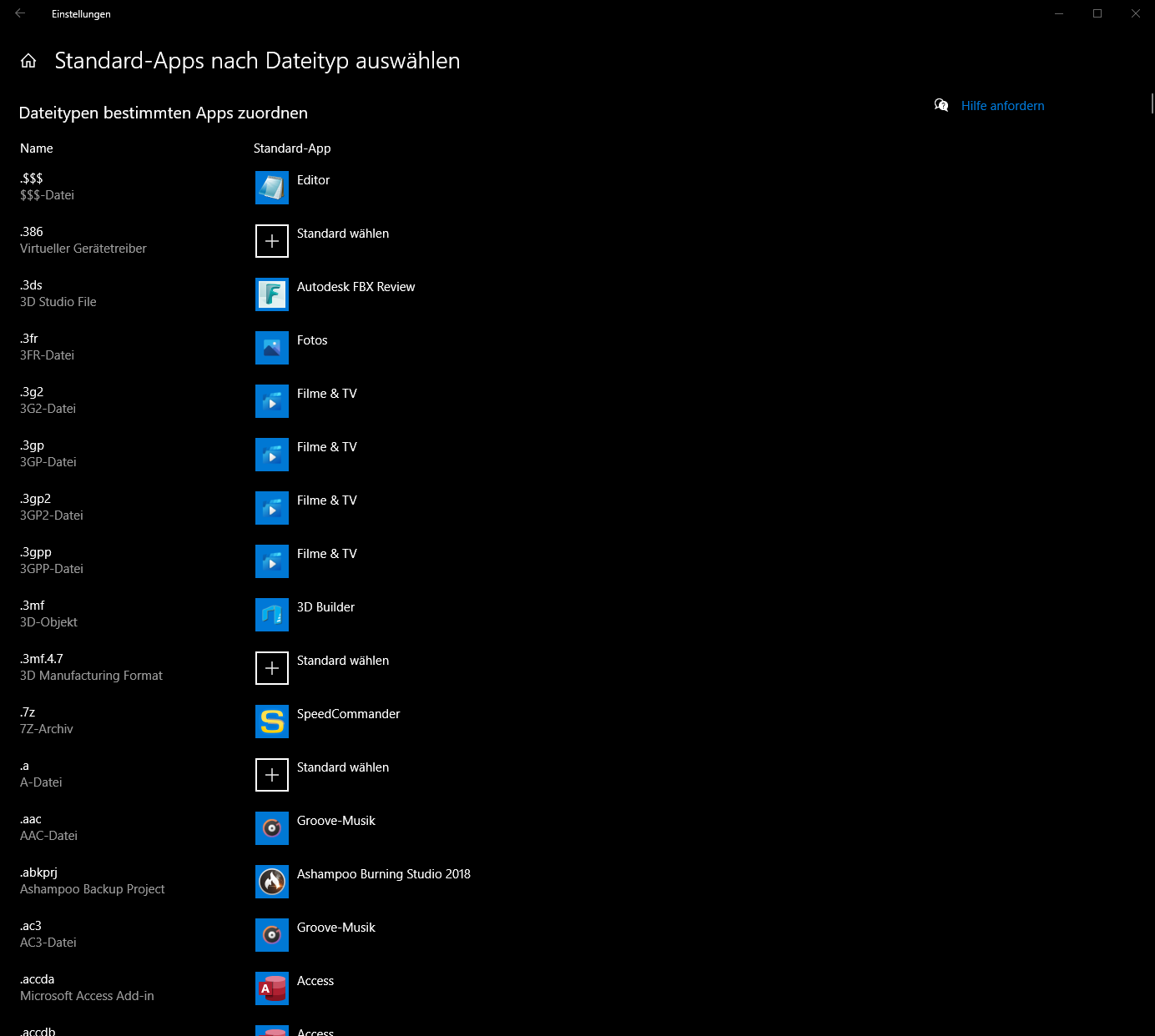Viewport: 1155px width, 1036px height.
Task: Click the back arrow in the title bar
Action: 20,13
